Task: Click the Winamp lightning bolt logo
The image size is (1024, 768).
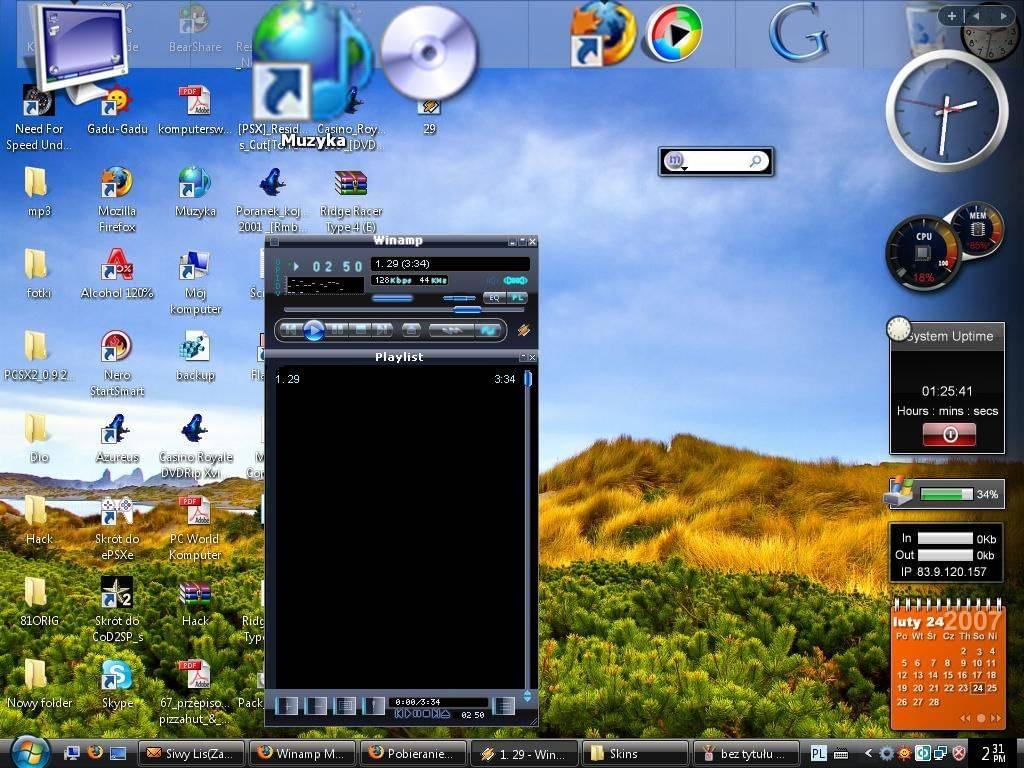Action: tap(523, 330)
